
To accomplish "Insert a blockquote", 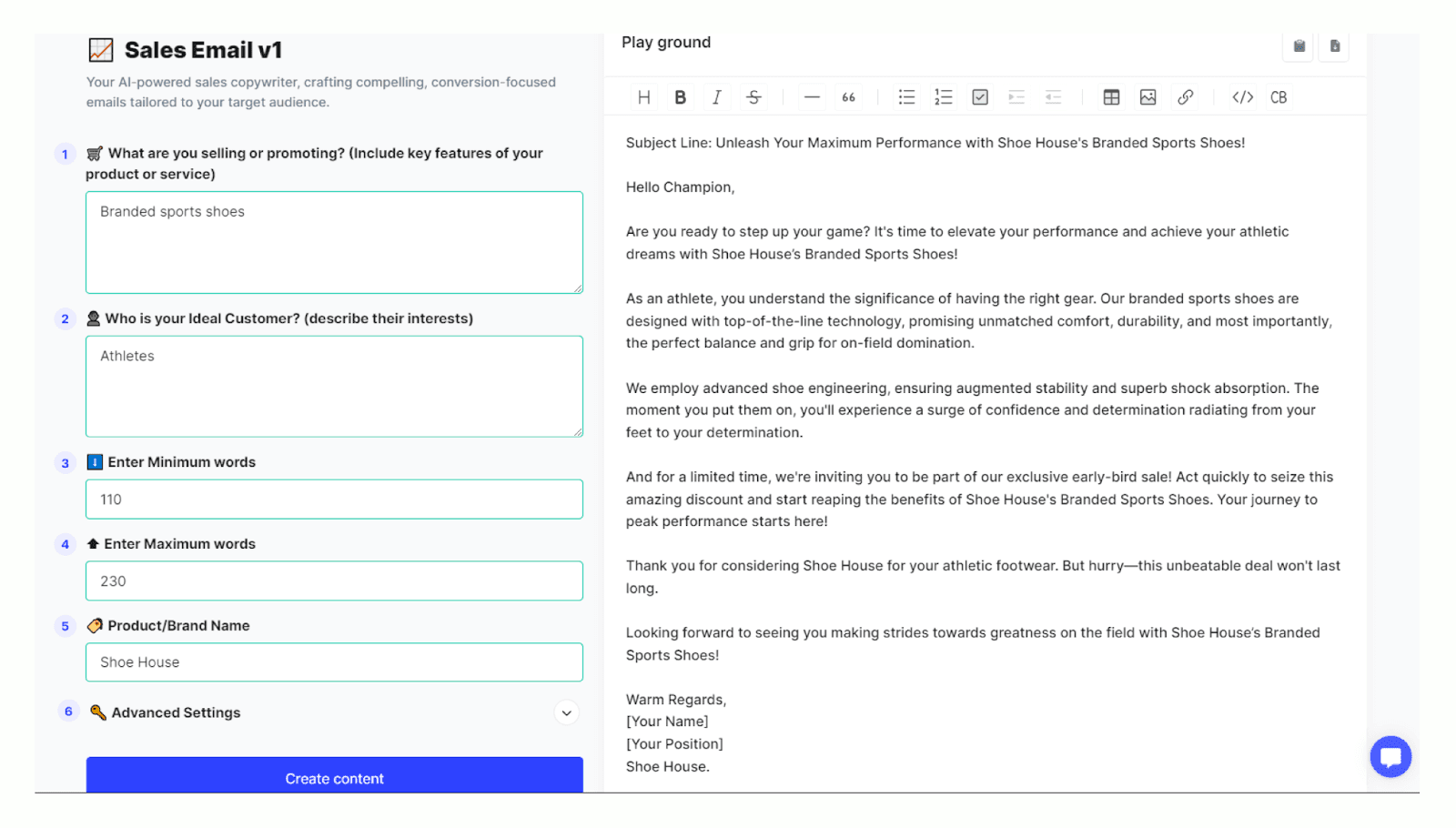I will [x=848, y=97].
